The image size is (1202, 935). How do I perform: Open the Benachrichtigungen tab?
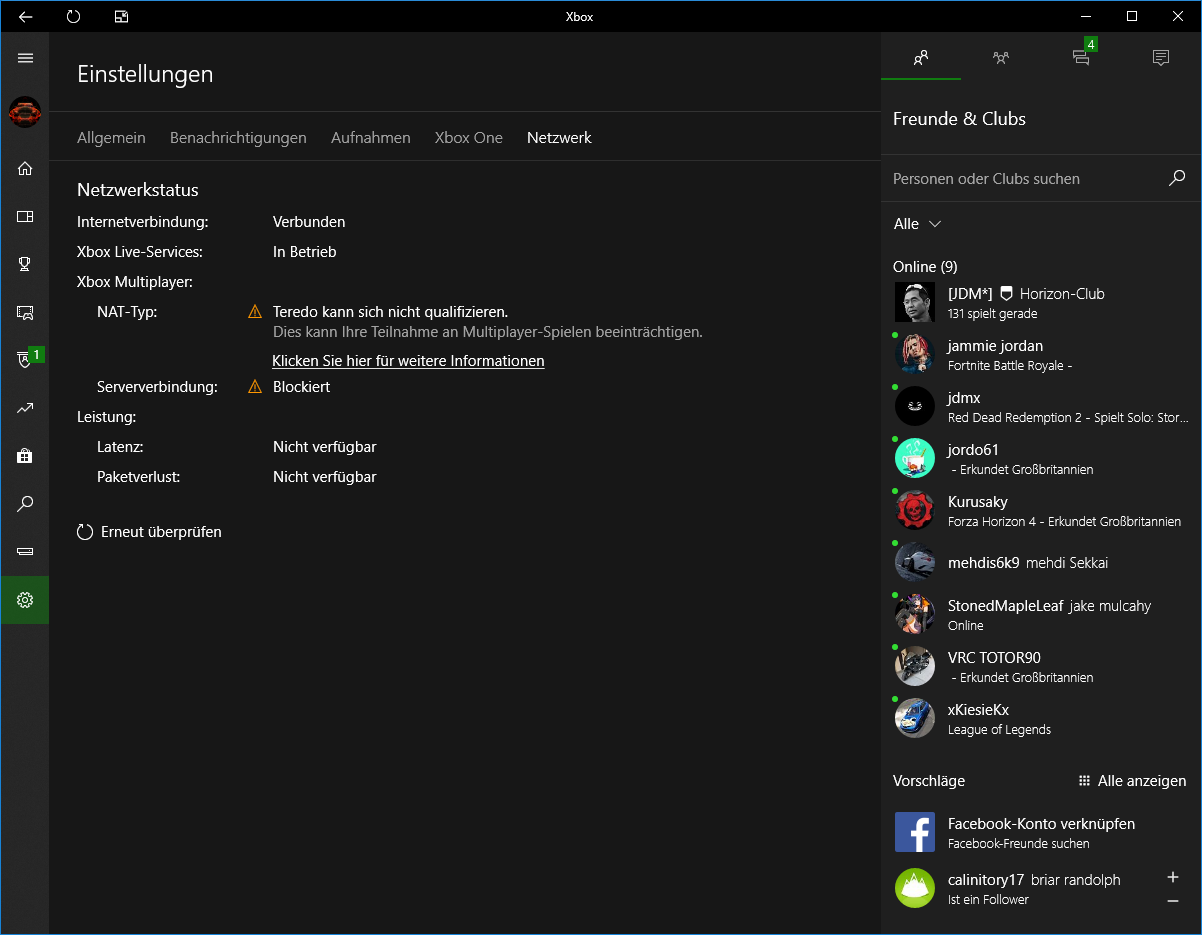pos(238,138)
